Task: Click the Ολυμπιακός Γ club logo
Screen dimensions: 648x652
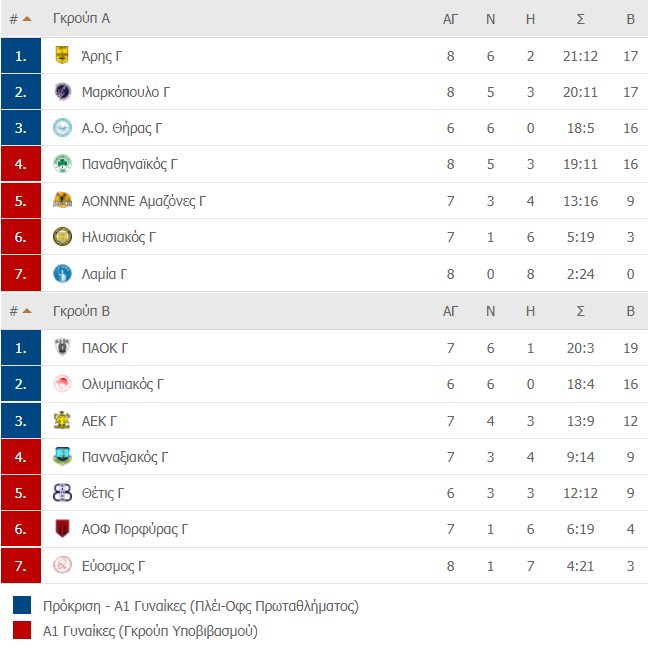Action: click(62, 384)
